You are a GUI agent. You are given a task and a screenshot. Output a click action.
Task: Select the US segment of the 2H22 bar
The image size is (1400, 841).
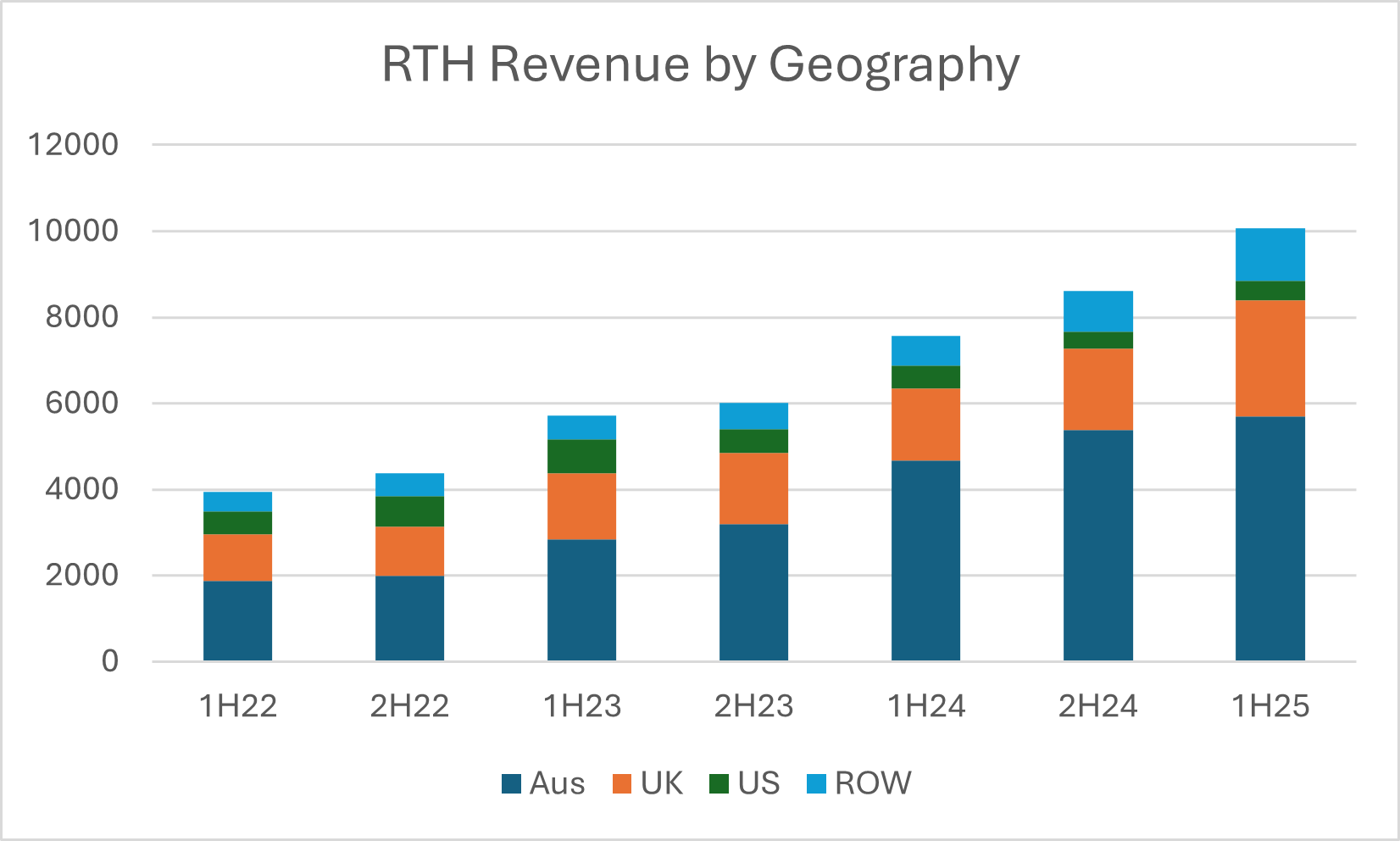coord(409,511)
